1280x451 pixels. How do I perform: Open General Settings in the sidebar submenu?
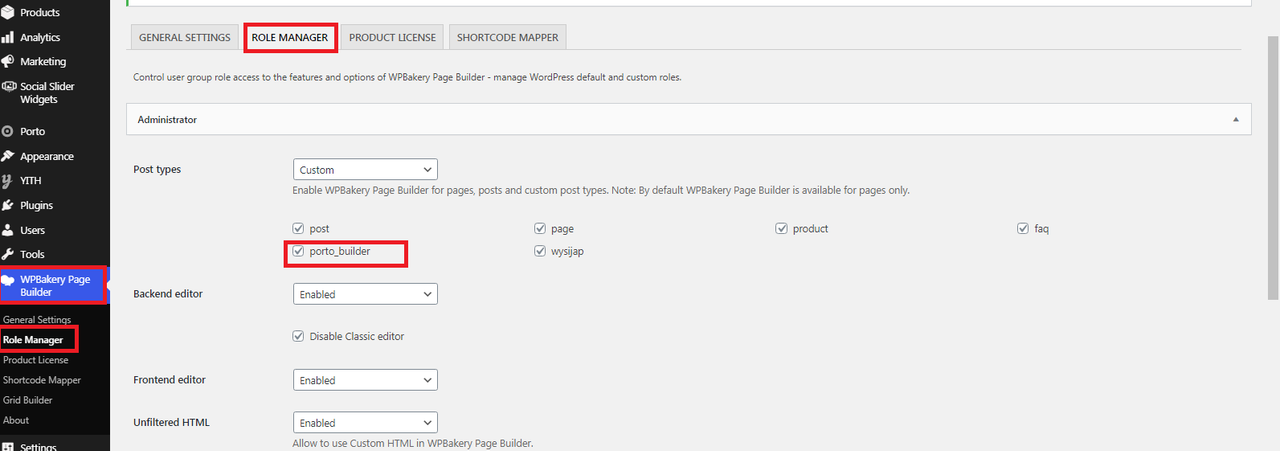[x=37, y=320]
